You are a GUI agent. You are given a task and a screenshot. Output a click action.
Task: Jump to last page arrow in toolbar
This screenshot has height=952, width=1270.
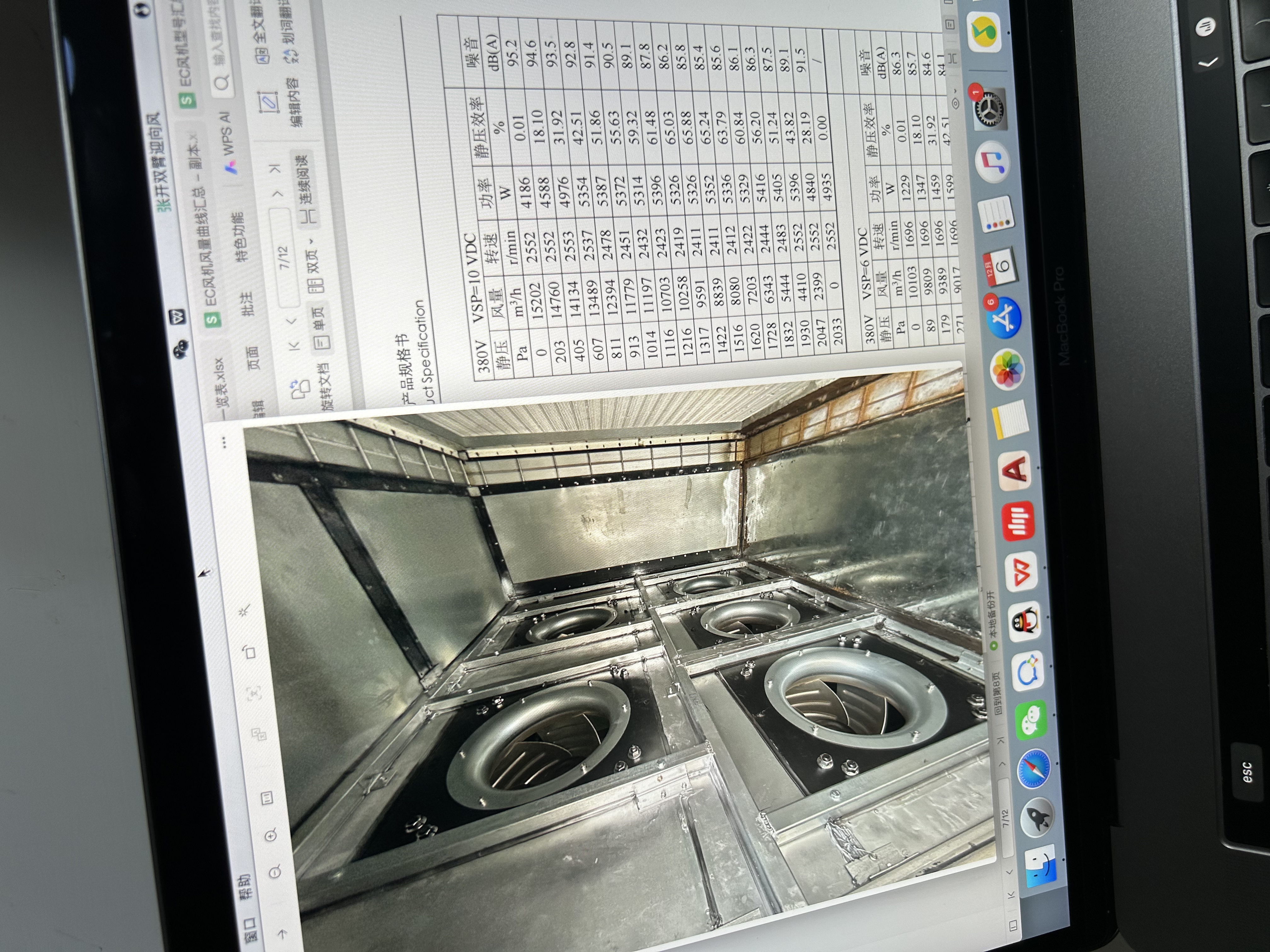(275, 168)
